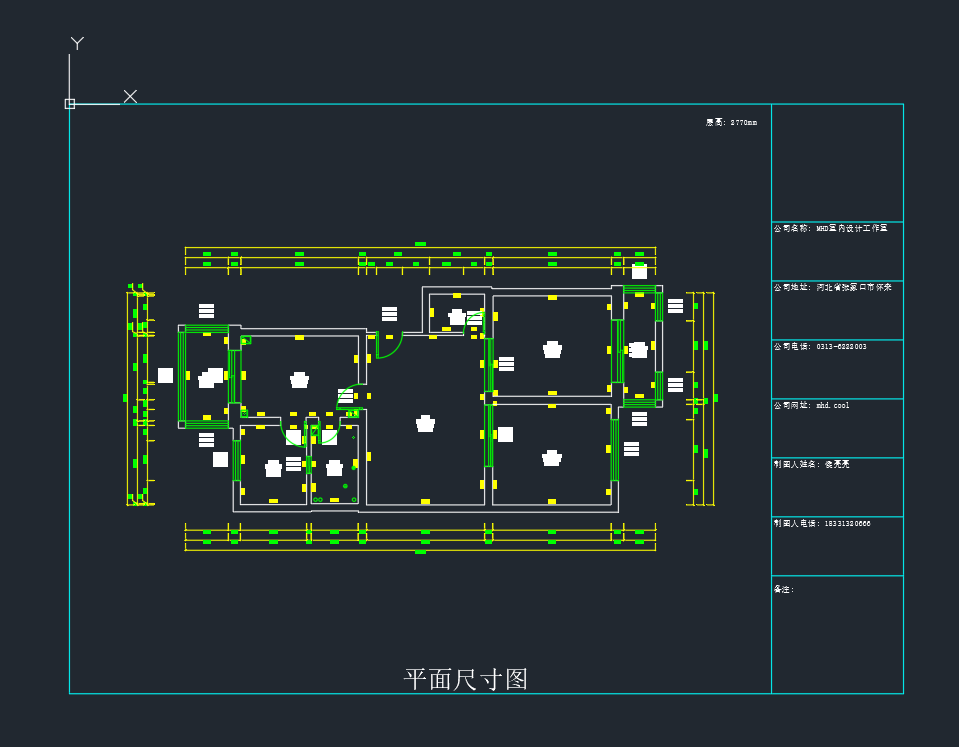Select the 制图人姓名 drafter name text
Screen dimensions: 959x747
816,464
